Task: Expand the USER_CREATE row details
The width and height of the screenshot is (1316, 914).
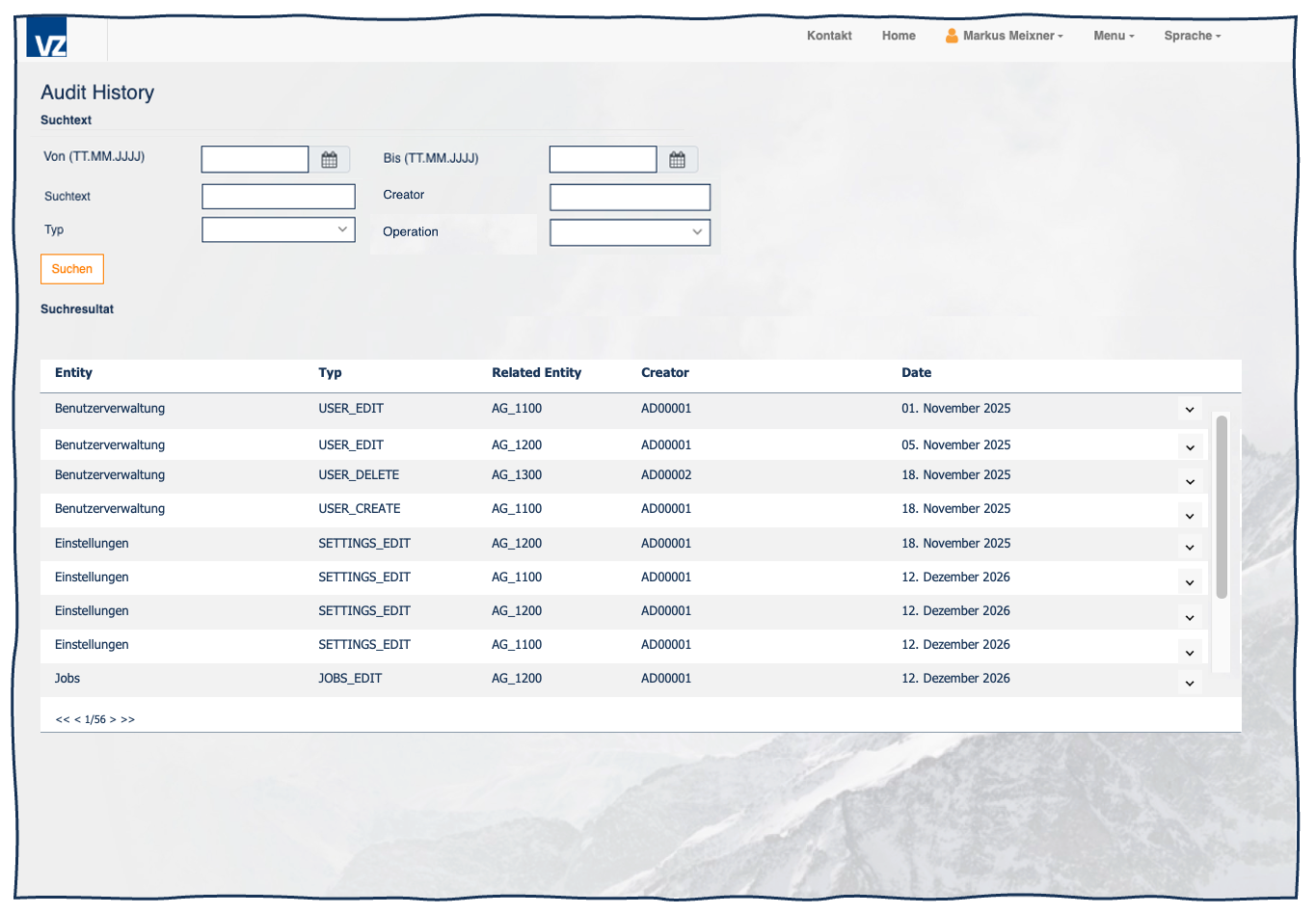Action: 1190,516
